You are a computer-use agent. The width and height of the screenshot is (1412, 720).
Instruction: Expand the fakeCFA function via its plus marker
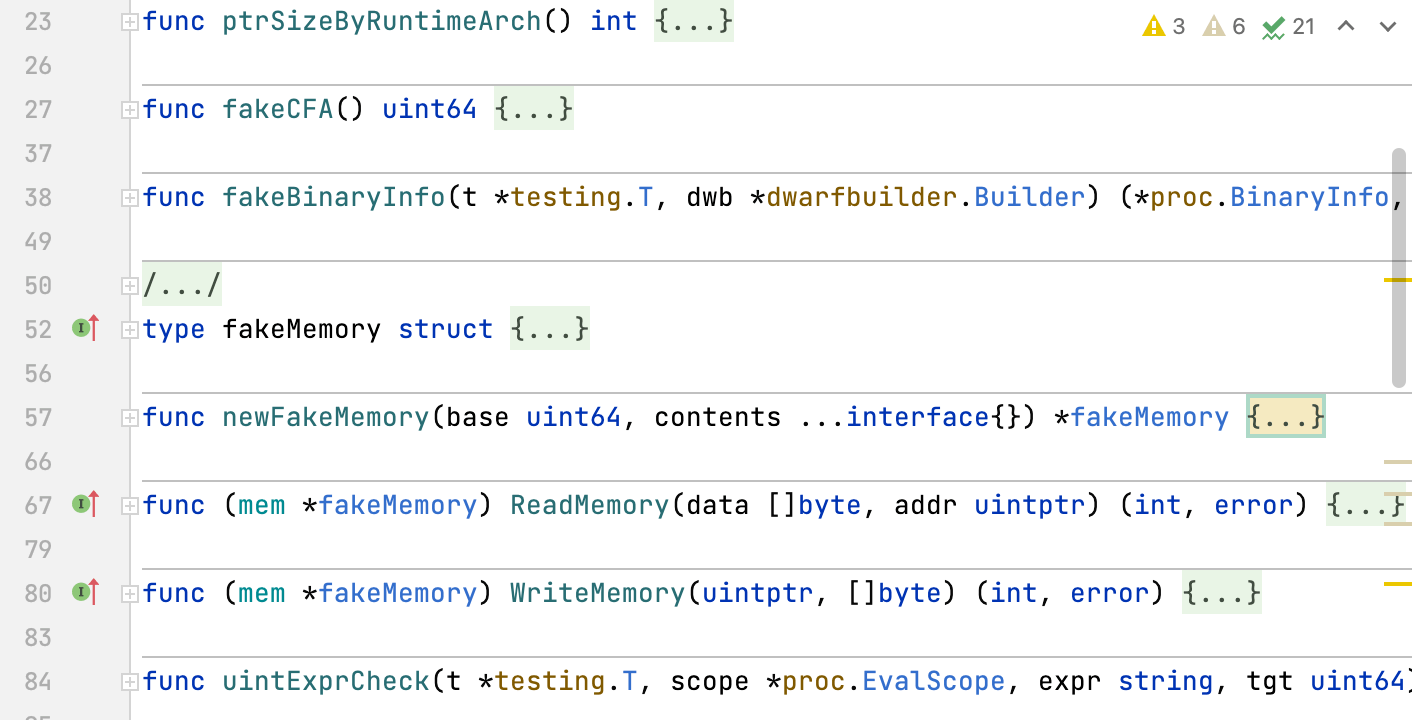[128, 108]
